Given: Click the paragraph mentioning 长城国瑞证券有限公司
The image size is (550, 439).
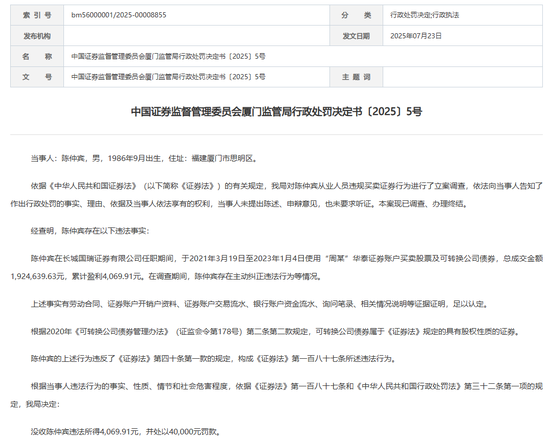Looking at the screenshot, I should pyautogui.click(x=276, y=268).
